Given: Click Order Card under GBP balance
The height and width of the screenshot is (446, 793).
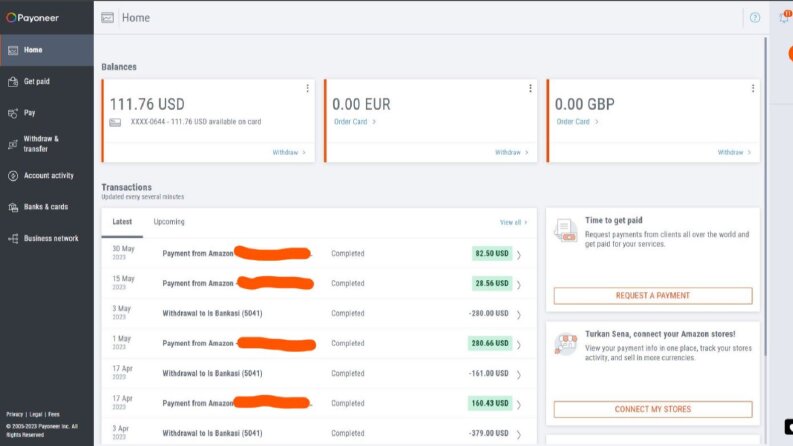Looking at the screenshot, I should 577,122.
